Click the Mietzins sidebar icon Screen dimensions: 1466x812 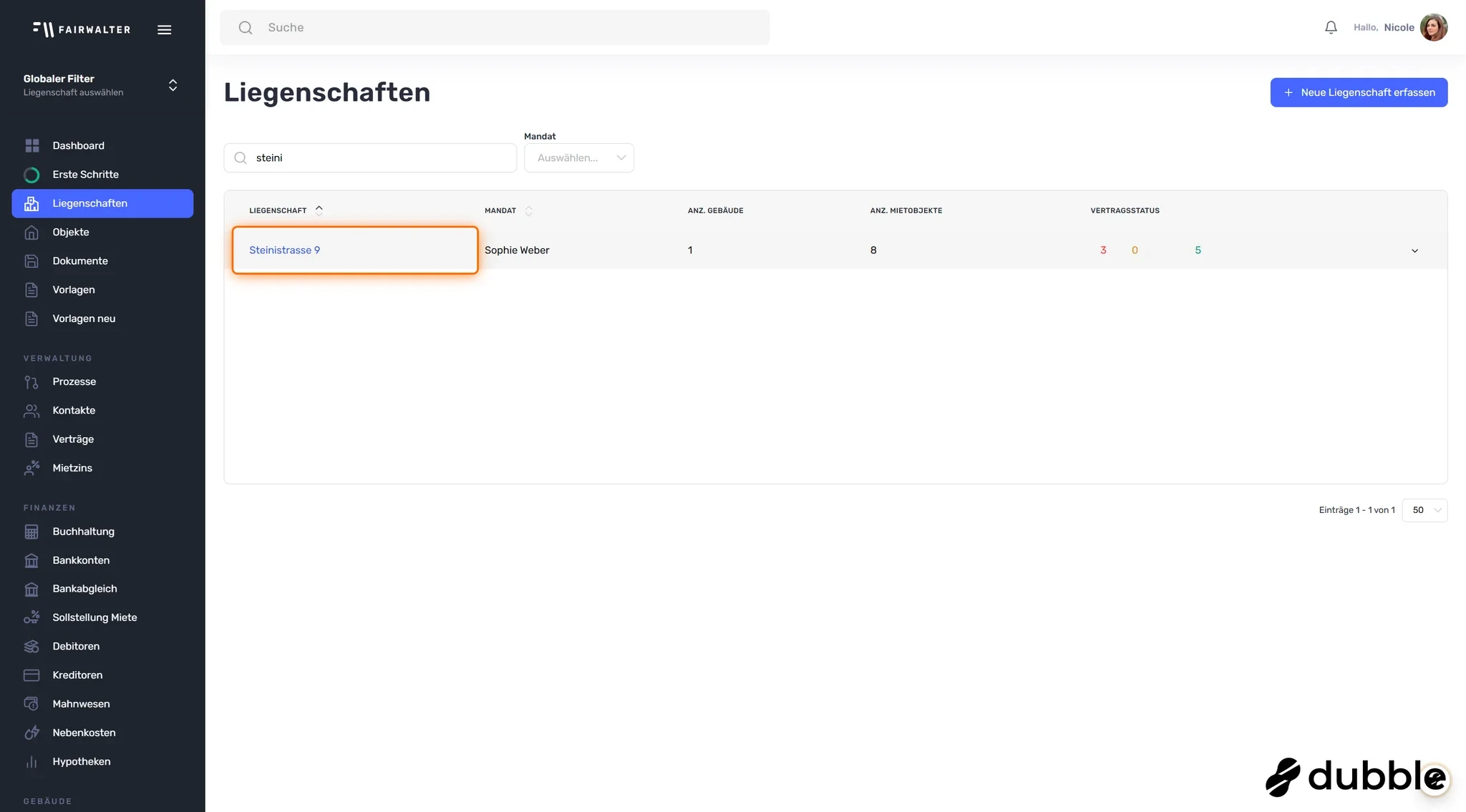(x=31, y=468)
